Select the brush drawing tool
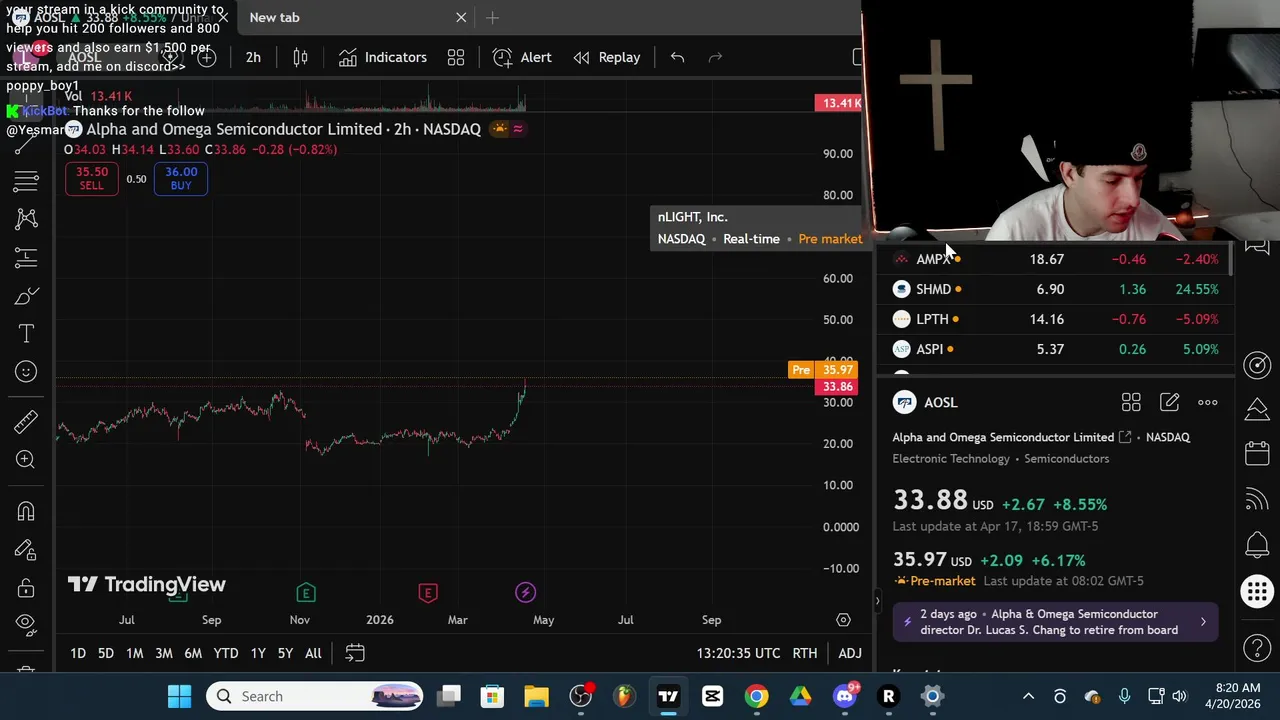Screen dimensions: 1280x720 [26, 296]
